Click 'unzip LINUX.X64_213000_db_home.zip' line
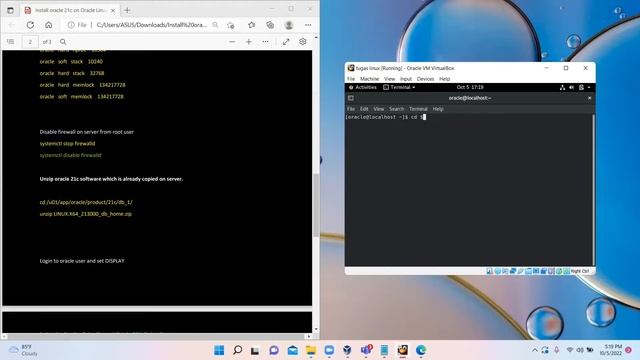The image size is (640, 360). pos(86,214)
